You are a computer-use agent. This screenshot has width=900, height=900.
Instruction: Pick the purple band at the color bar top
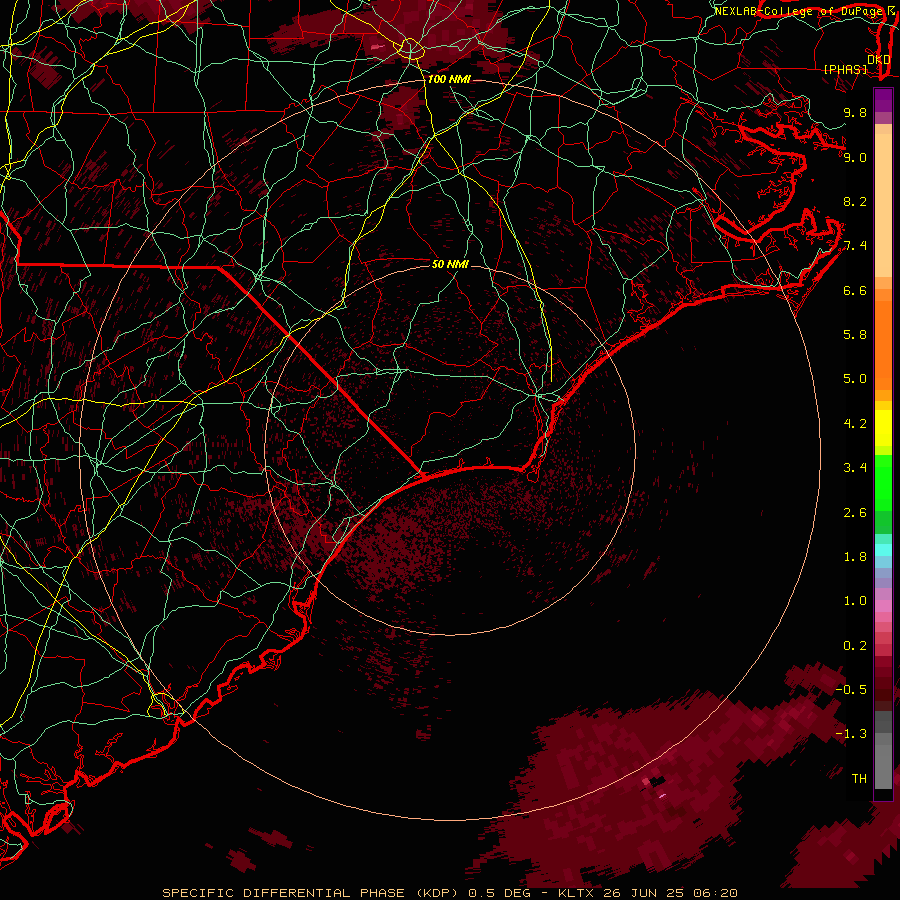pyautogui.click(x=883, y=100)
